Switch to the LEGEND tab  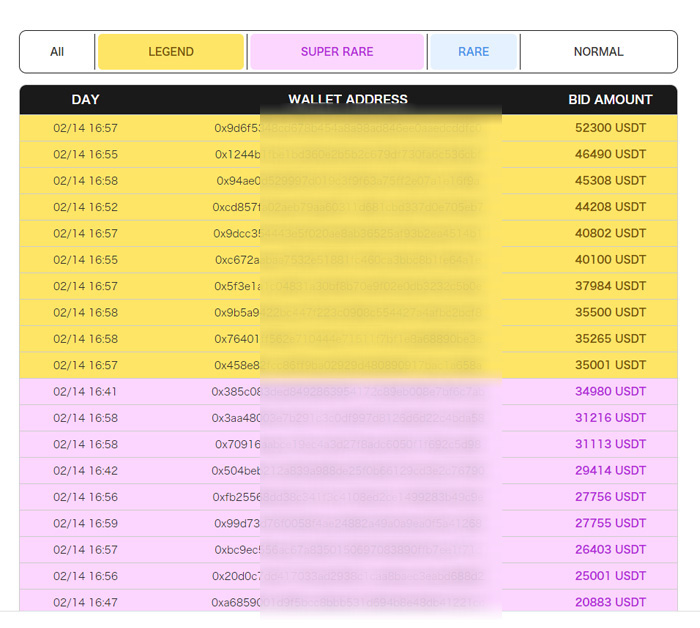pos(171,52)
